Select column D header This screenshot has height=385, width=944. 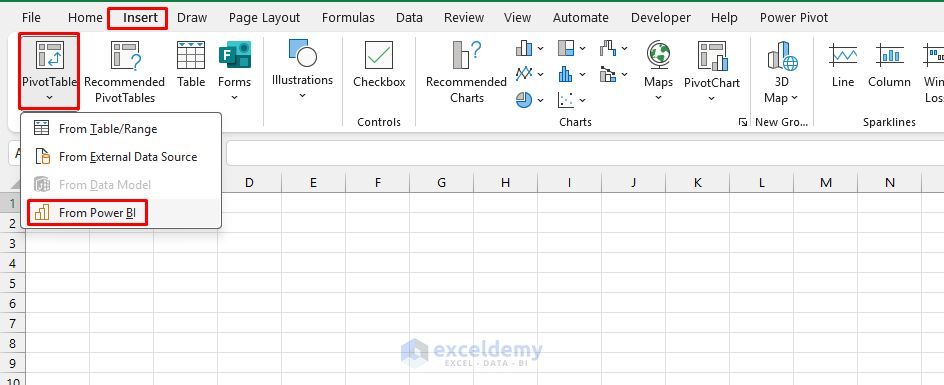(249, 183)
